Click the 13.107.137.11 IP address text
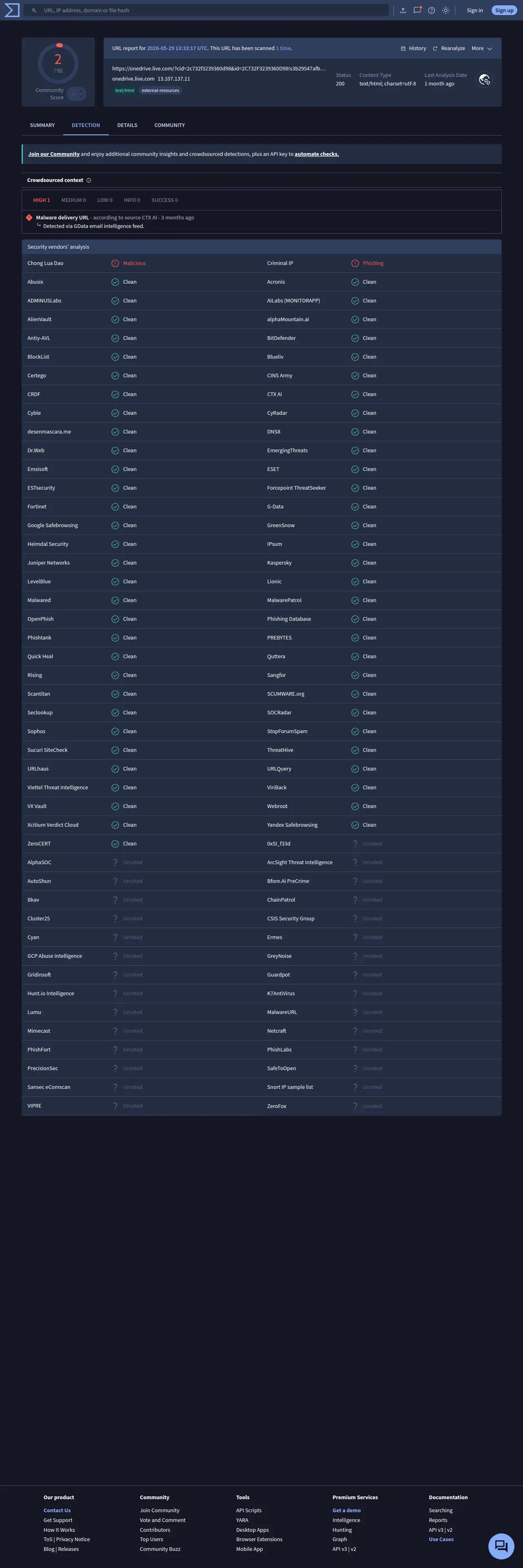Image resolution: width=523 pixels, height=1568 pixels. pyautogui.click(x=174, y=79)
